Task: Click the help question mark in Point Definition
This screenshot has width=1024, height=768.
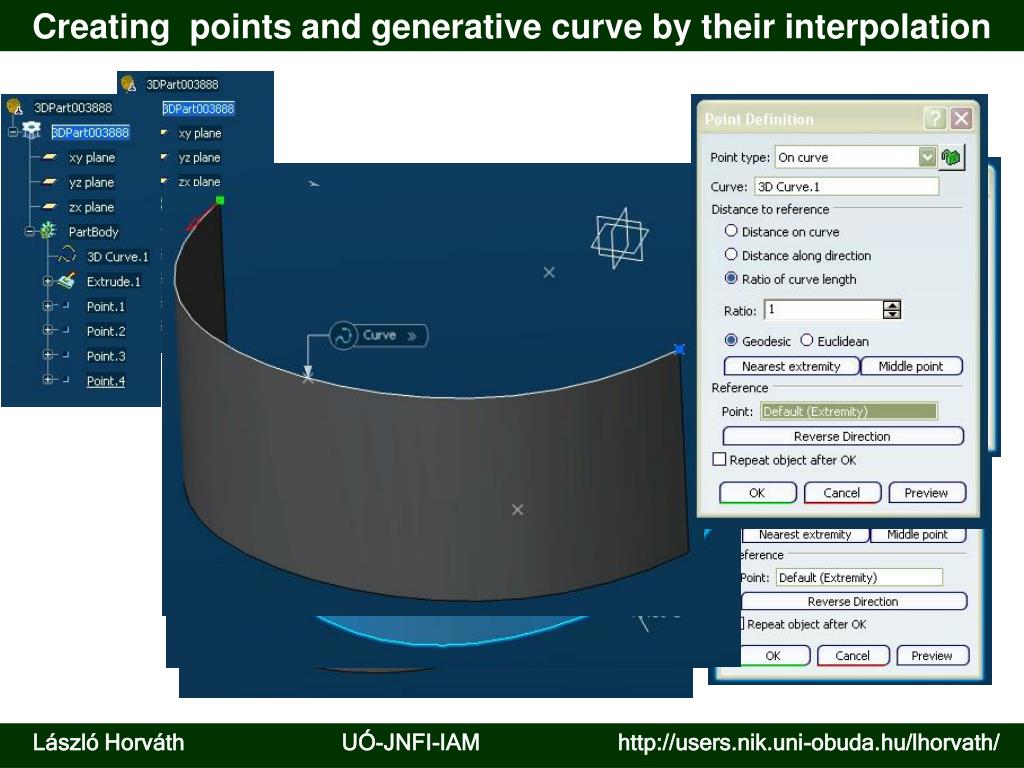Action: 935,118
